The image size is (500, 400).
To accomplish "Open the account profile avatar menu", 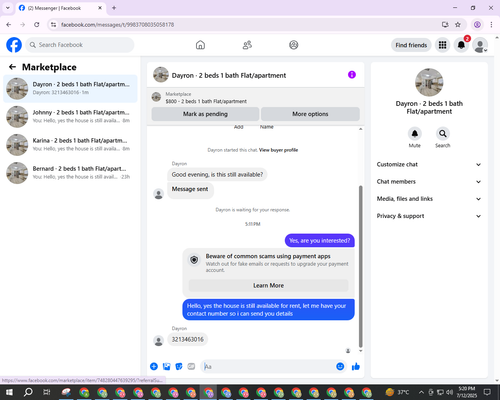I will (480, 45).
